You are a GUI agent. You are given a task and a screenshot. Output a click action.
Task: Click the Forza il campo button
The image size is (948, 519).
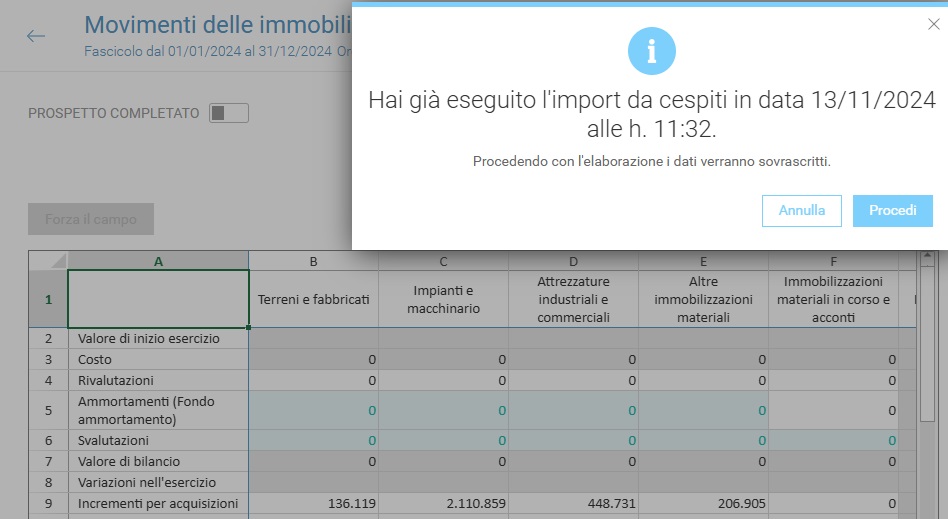click(x=91, y=219)
